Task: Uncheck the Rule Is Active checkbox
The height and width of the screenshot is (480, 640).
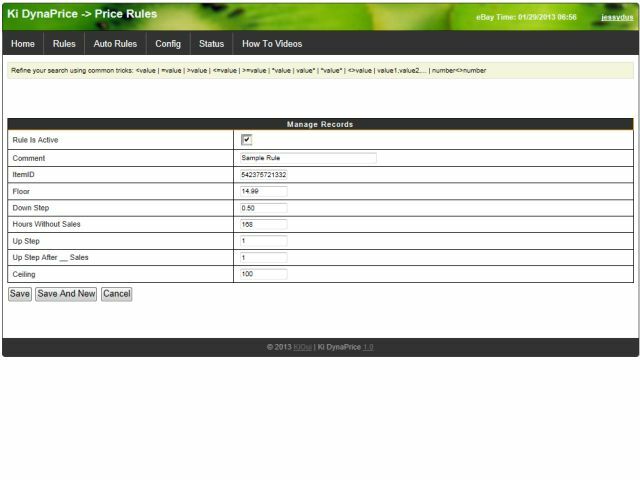Action: [x=247, y=140]
